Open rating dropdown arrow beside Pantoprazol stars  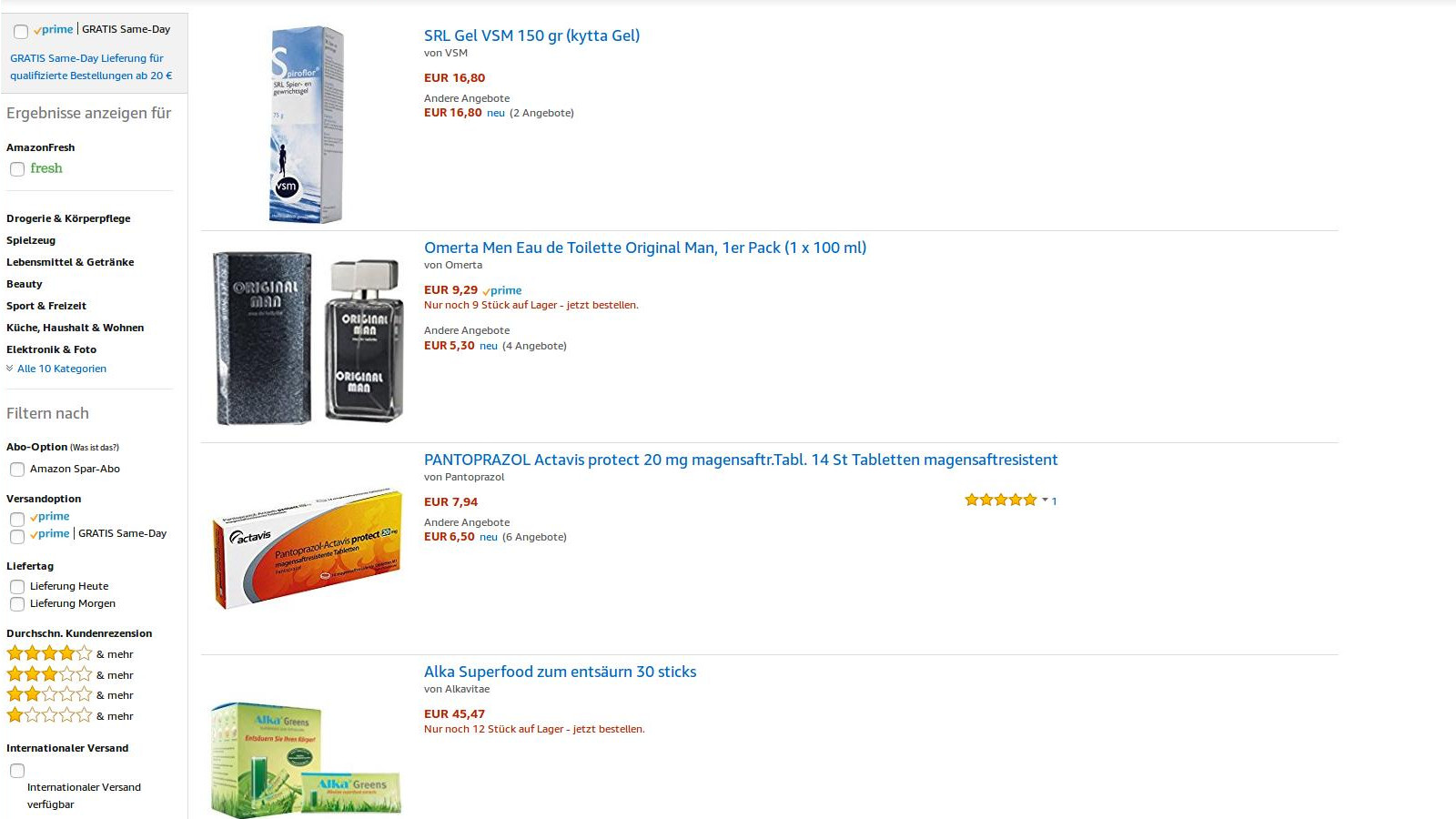point(1045,500)
